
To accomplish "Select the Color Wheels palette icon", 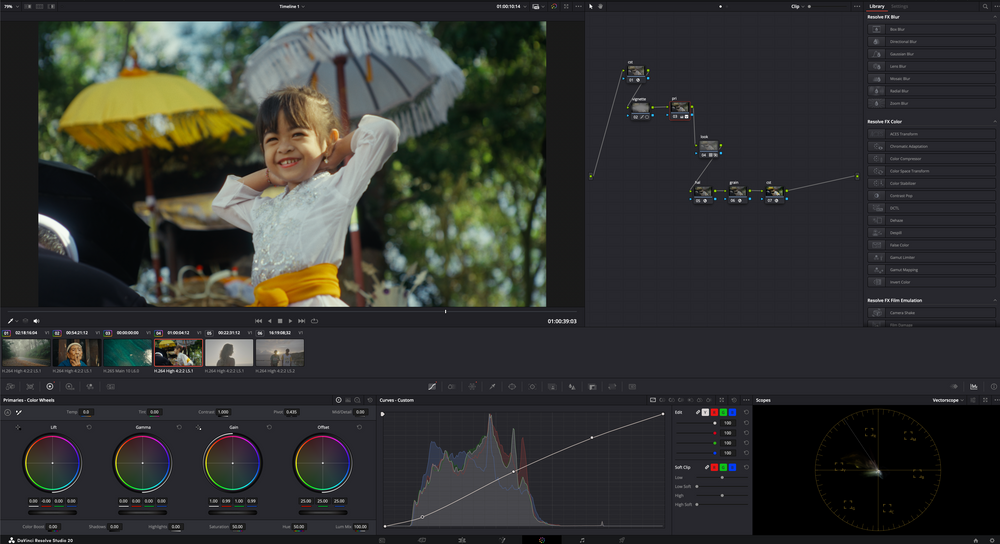I will point(50,386).
